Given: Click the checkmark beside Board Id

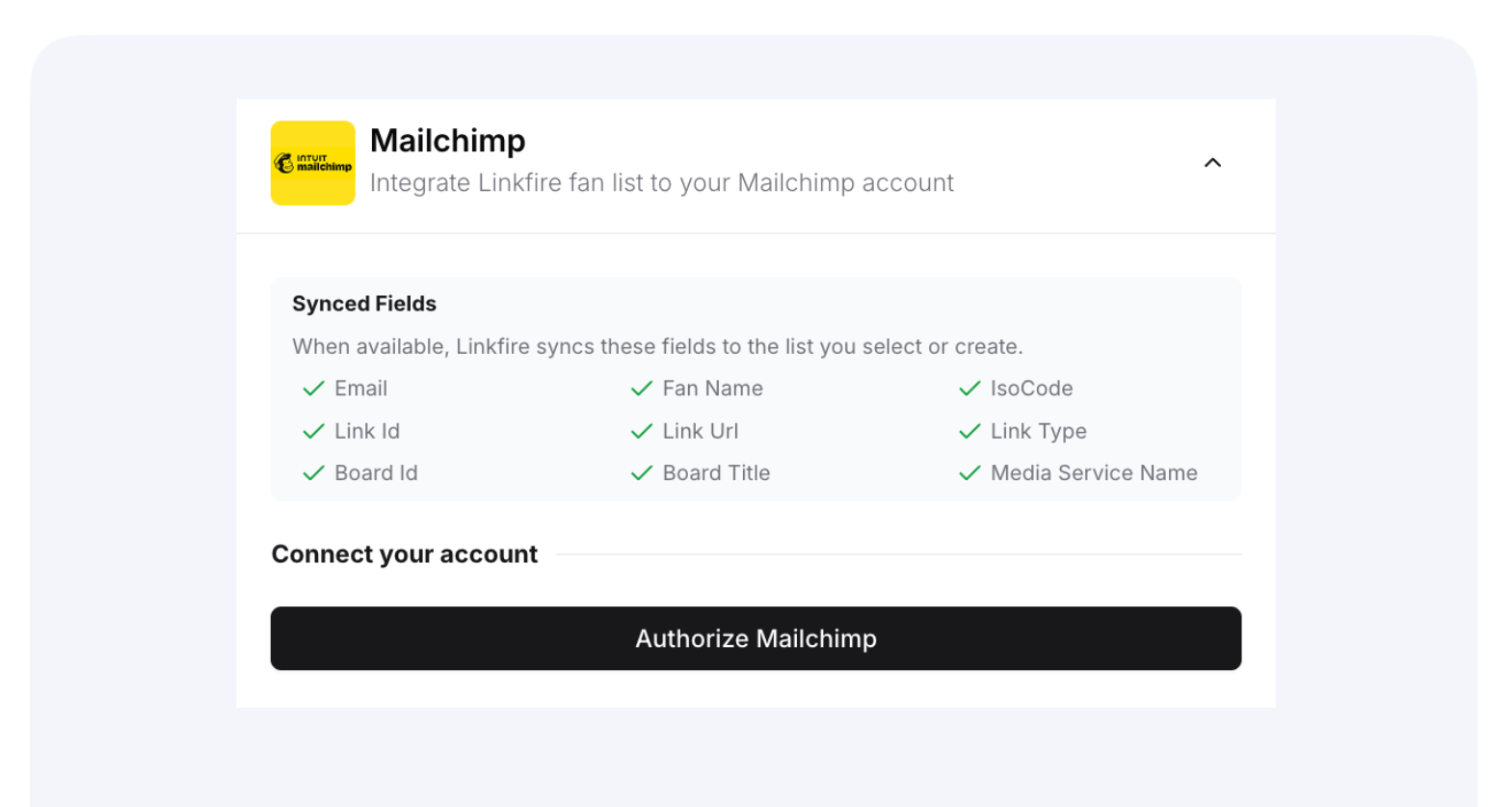Looking at the screenshot, I should click(313, 473).
